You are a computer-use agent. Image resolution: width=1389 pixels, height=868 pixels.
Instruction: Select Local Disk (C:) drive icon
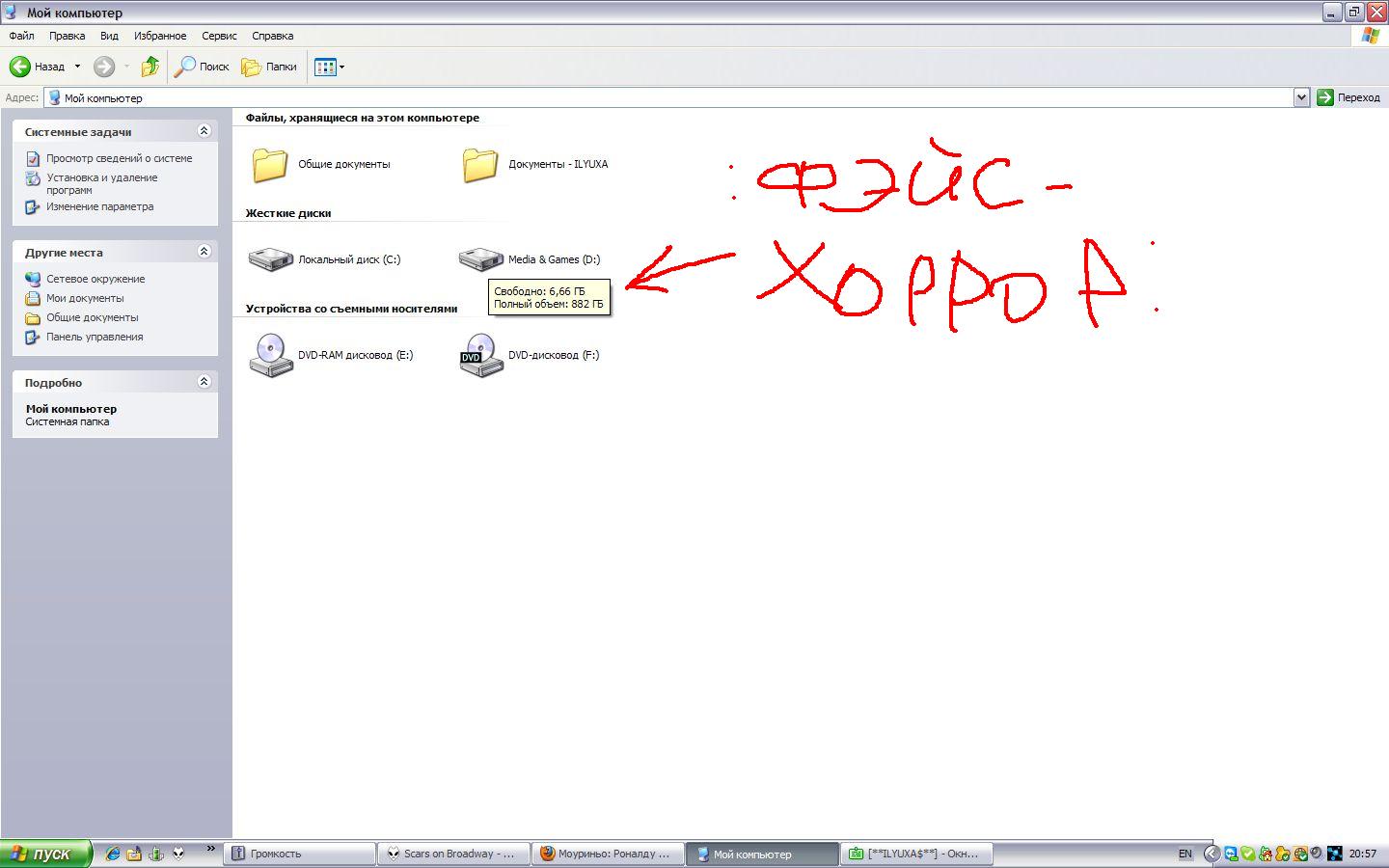tap(271, 258)
